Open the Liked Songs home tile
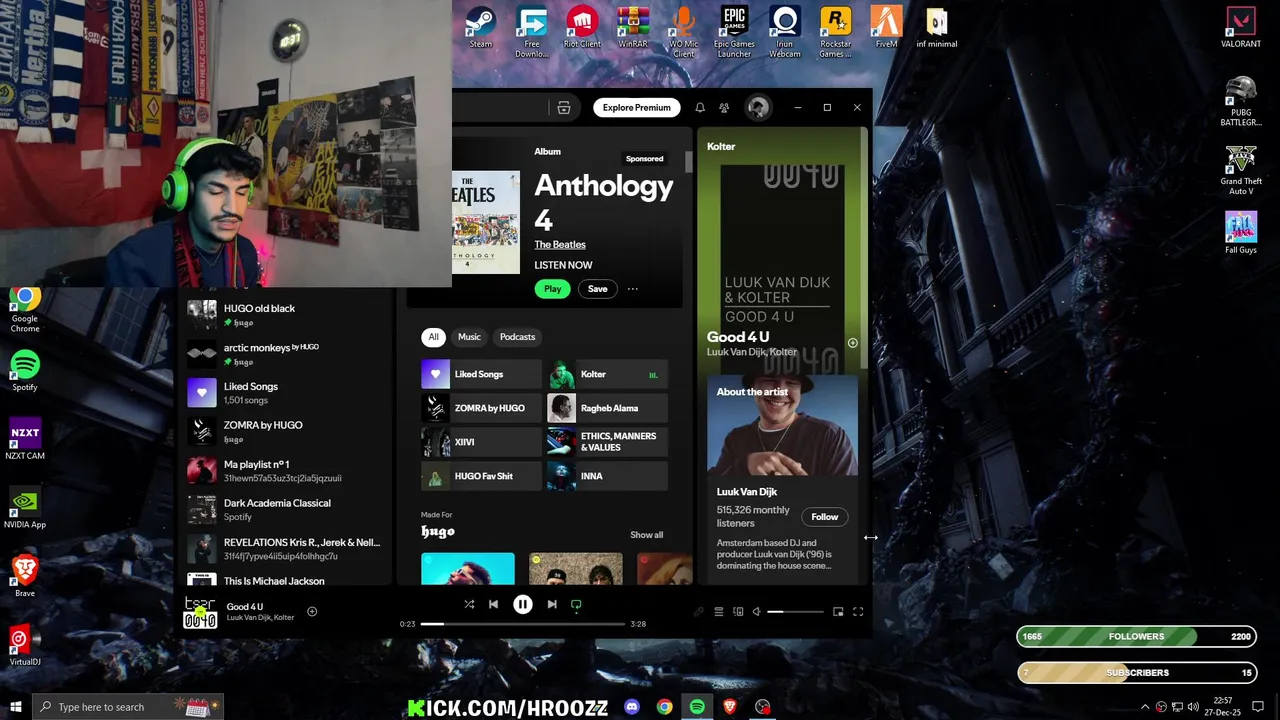 tap(481, 374)
